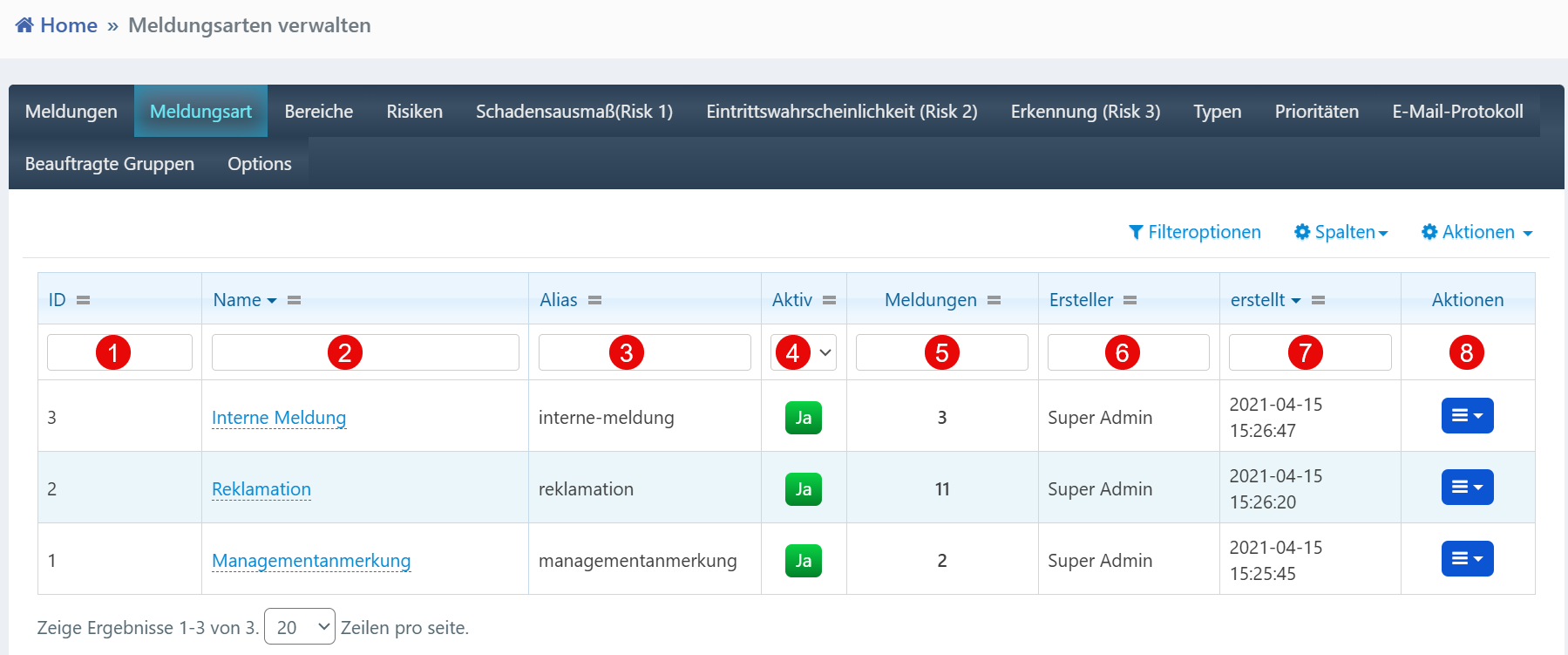The height and width of the screenshot is (655, 1568).
Task: Toggle the Ja status of Interne Meldung
Action: pyautogui.click(x=803, y=418)
